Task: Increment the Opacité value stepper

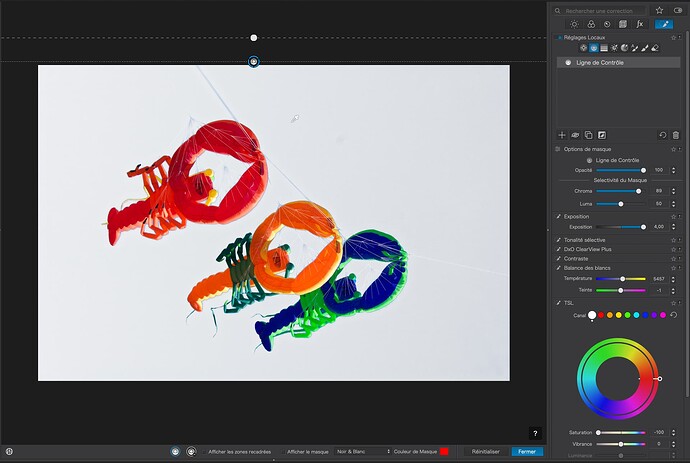Action: [x=673, y=169]
